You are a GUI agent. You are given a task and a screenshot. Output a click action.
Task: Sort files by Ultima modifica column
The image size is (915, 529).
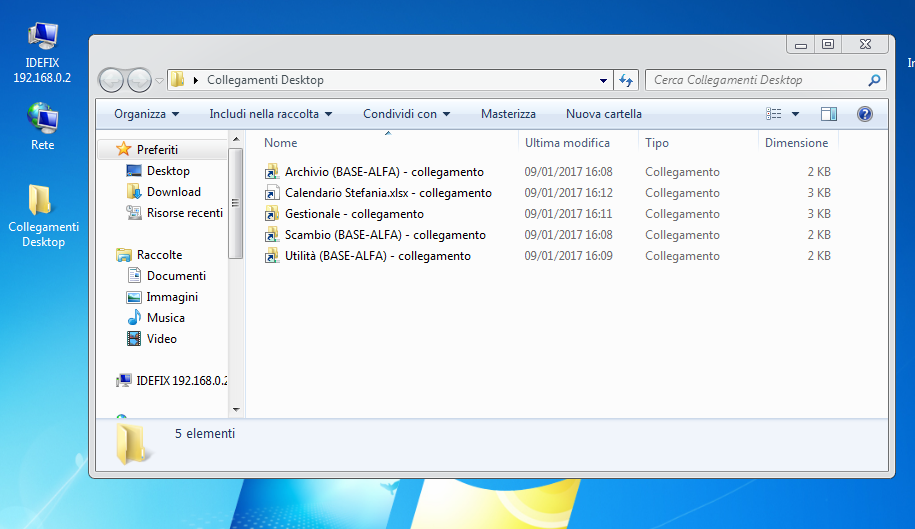click(x=567, y=143)
